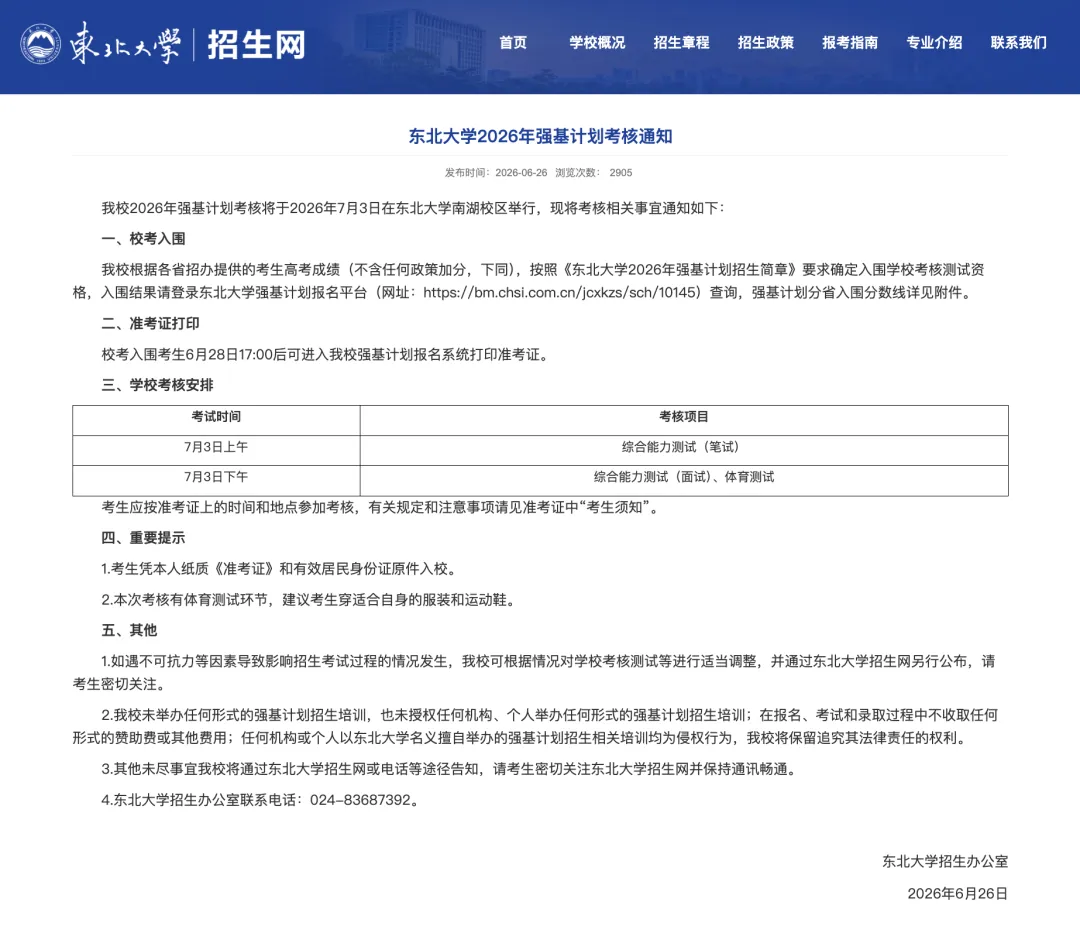This screenshot has height=926, width=1080.
Task: Open the 学校概况 menu item
Action: coord(597,43)
